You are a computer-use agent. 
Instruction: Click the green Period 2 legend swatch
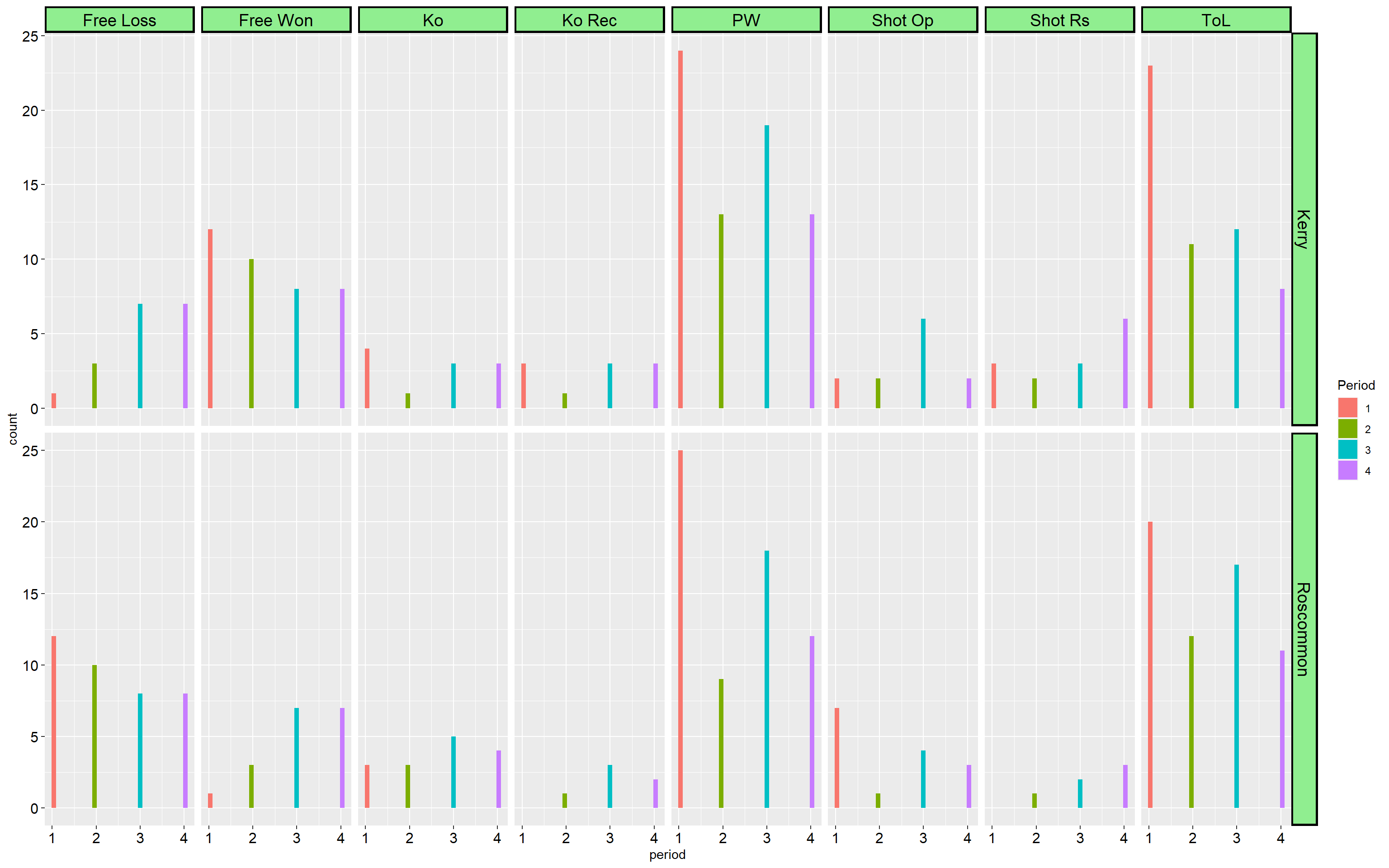tap(1348, 428)
